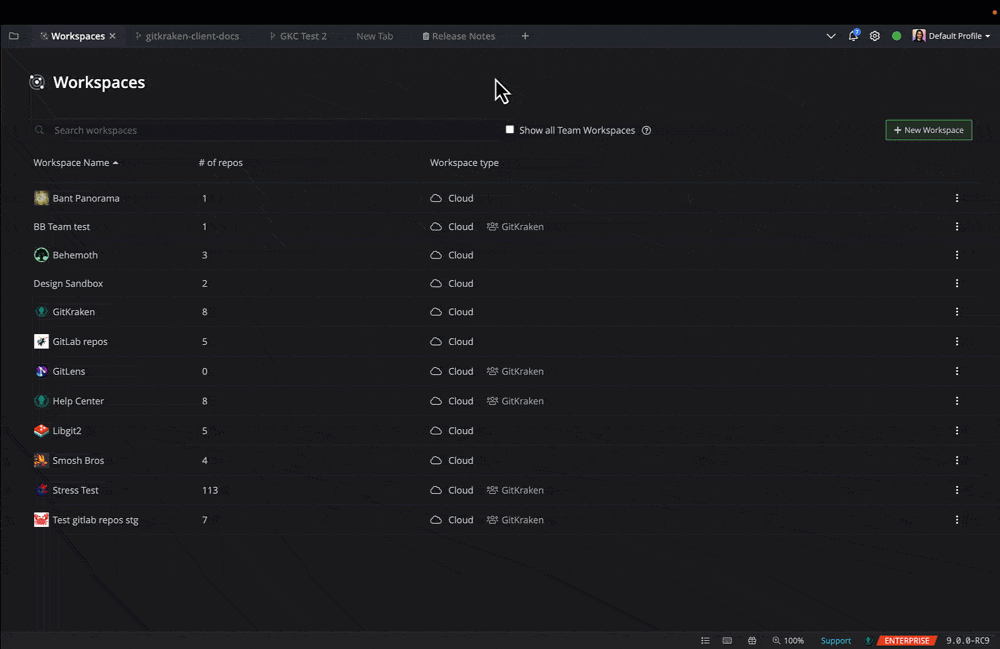
Task: Open the New Tab tab
Action: 374,36
